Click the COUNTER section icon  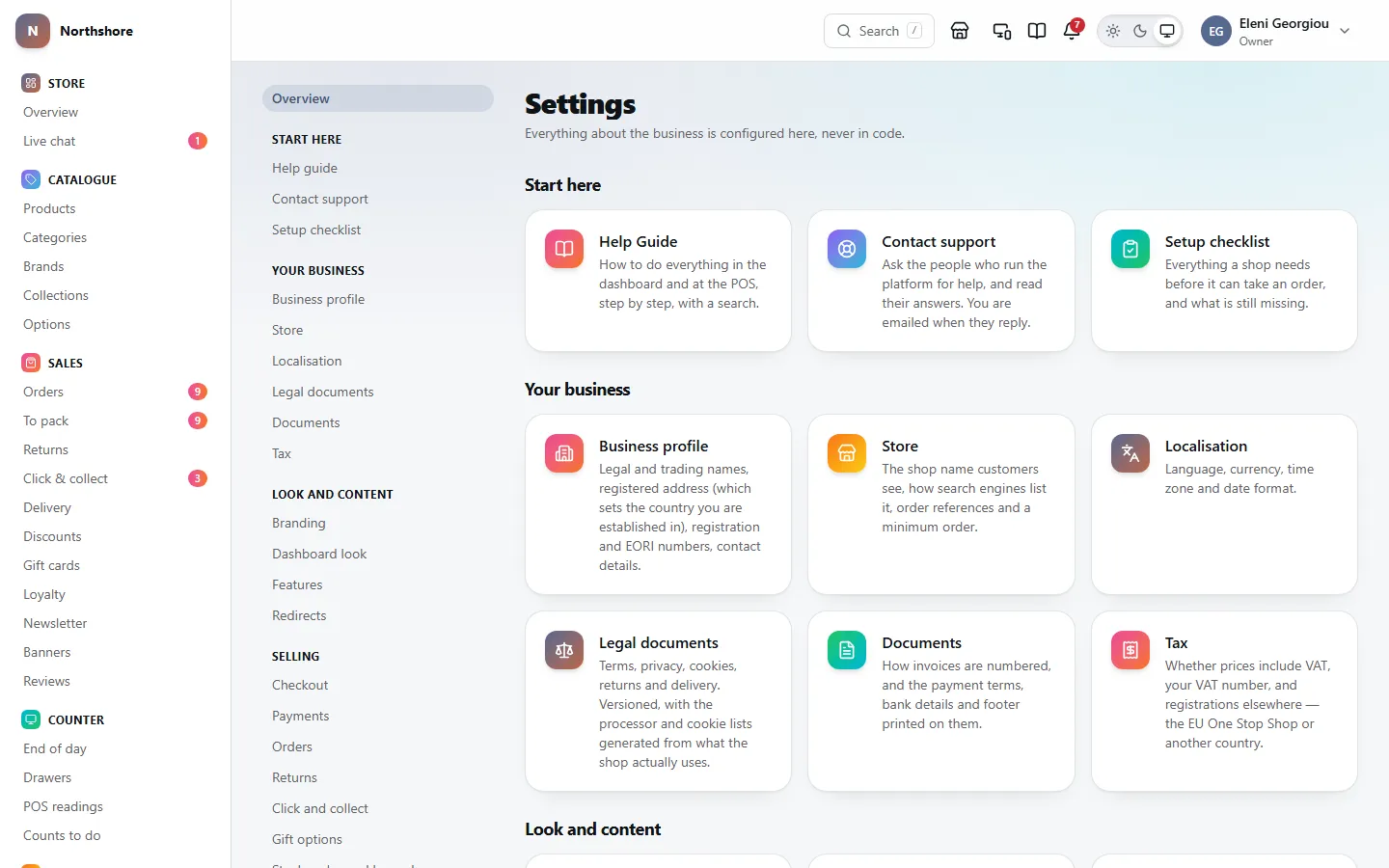[x=31, y=719]
